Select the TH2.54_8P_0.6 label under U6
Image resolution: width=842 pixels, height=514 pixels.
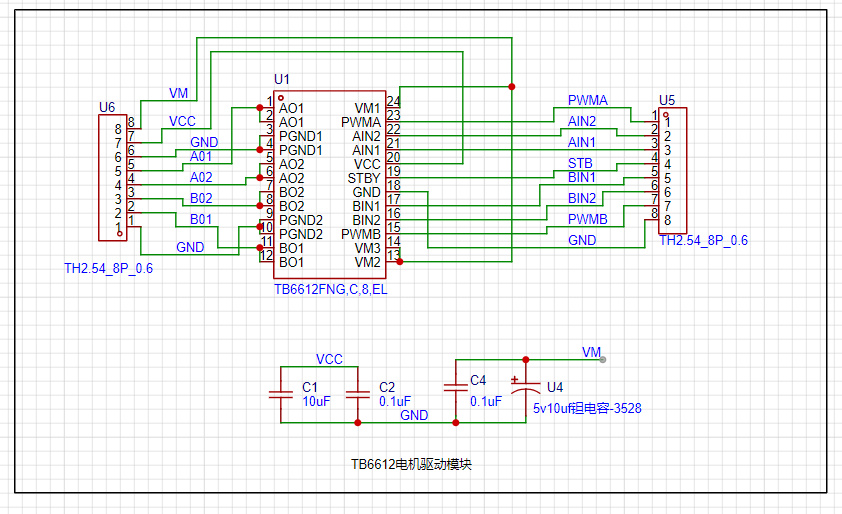pos(108,269)
